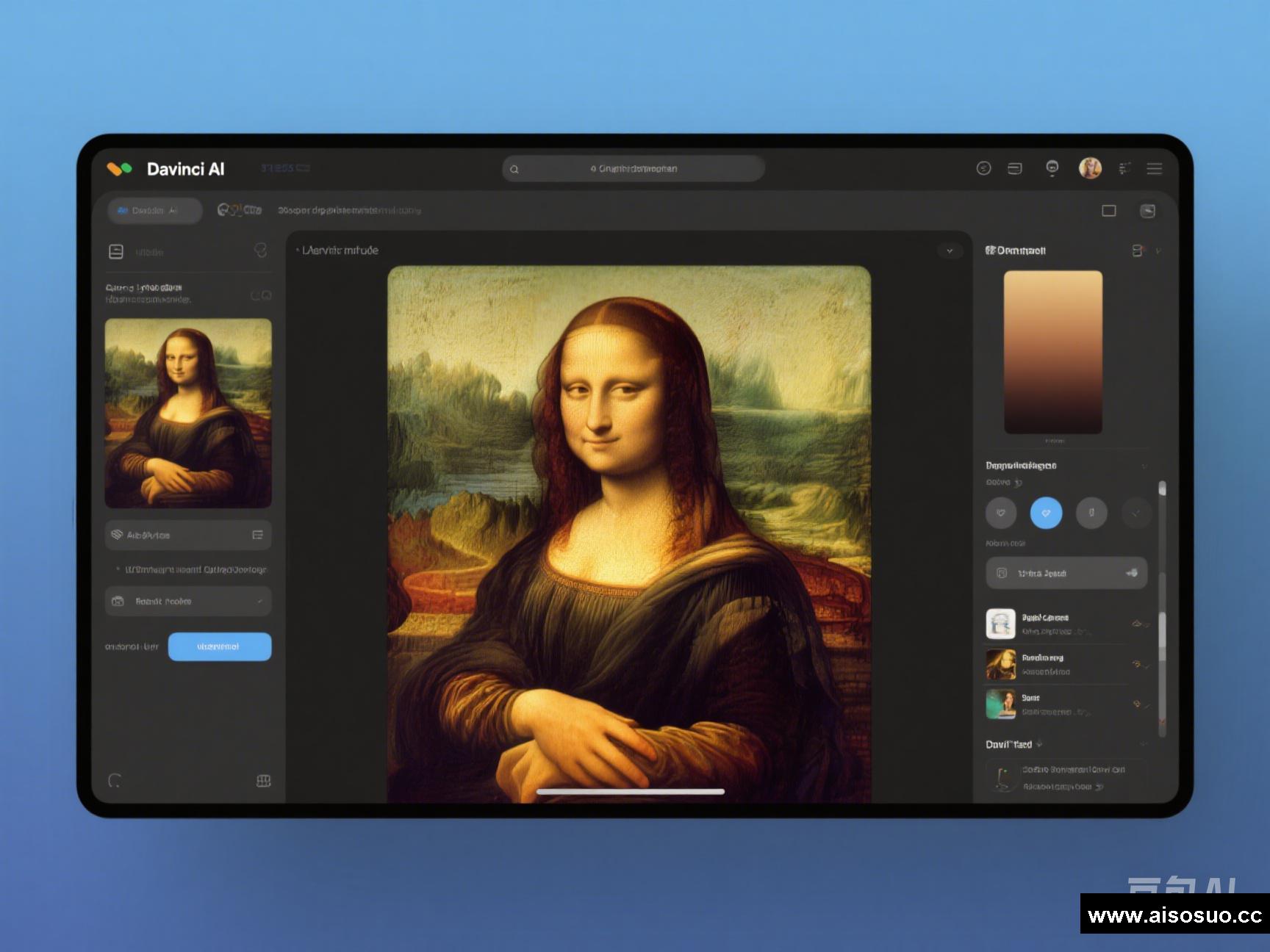This screenshot has height=952, width=1270.
Task: Toggle the blue highlighted round button
Action: click(1046, 513)
